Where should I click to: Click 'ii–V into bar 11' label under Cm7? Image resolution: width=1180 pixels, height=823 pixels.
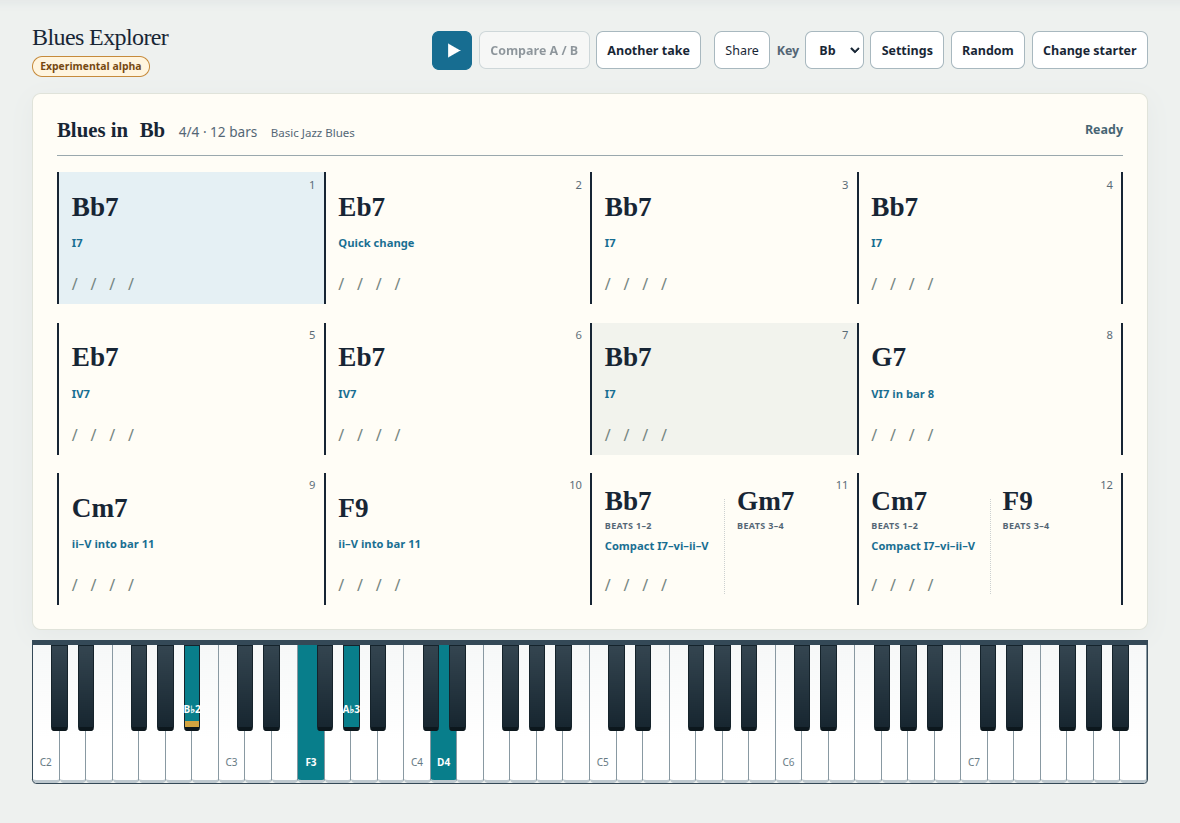113,544
